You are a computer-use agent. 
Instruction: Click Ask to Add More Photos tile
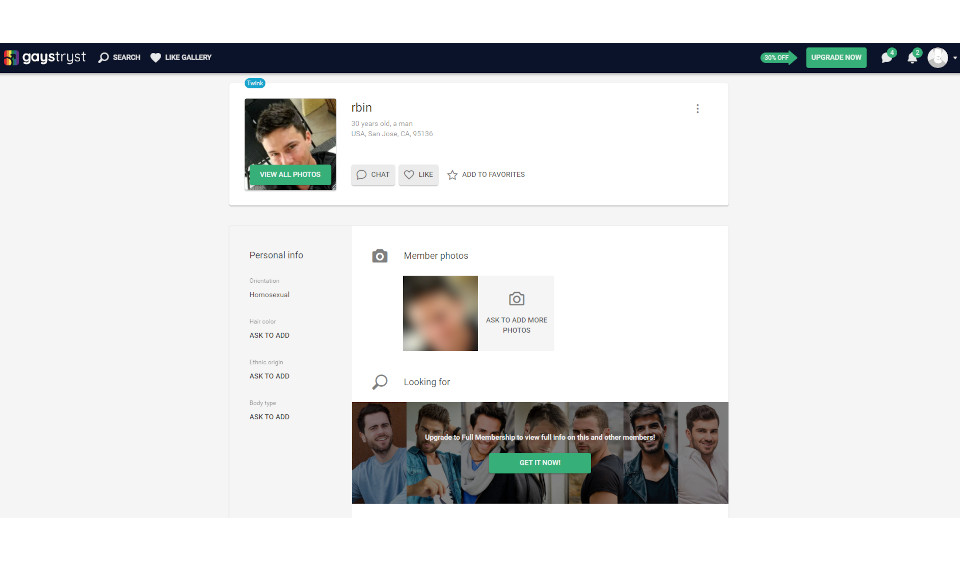[516, 314]
